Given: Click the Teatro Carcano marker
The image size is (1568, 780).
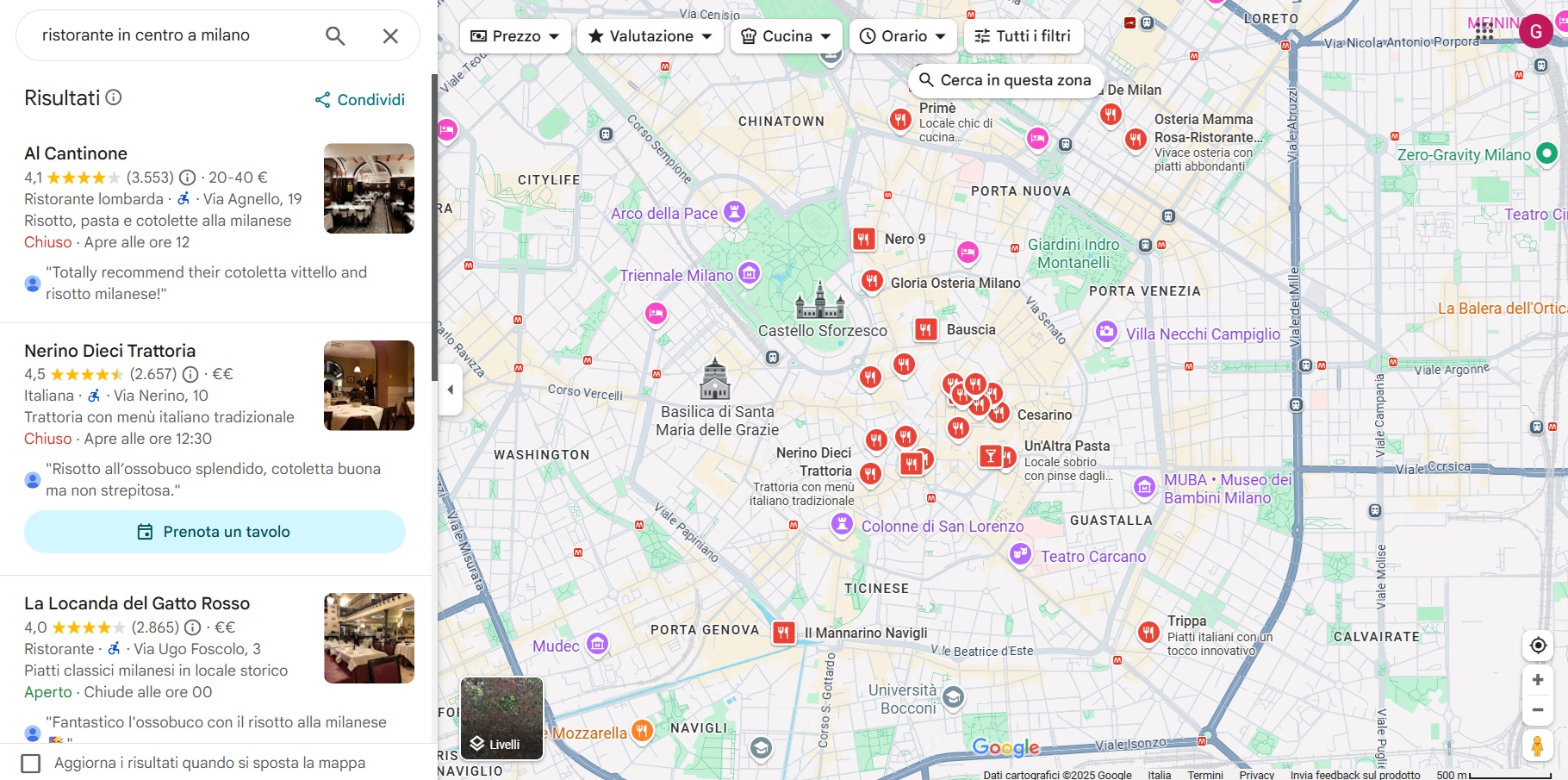Looking at the screenshot, I should [1020, 553].
